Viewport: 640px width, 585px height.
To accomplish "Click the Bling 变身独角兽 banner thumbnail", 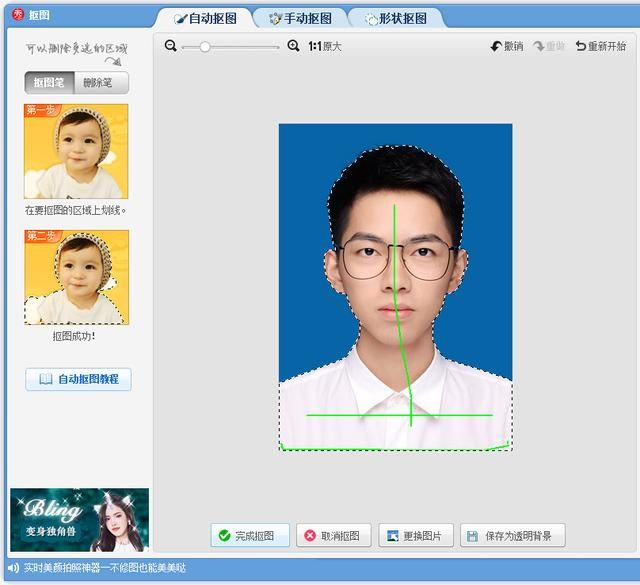I will pos(80,520).
